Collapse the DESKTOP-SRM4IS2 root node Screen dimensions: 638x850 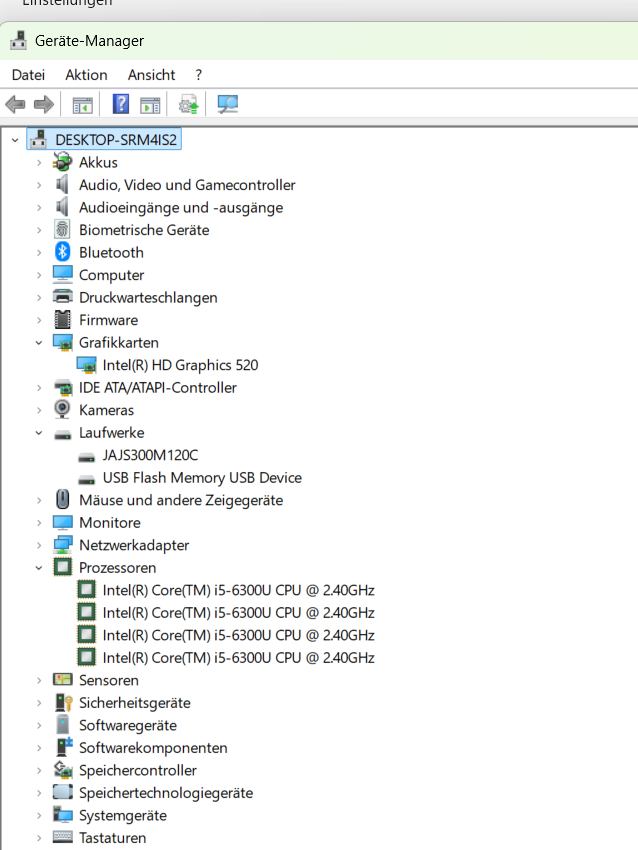tap(15, 140)
